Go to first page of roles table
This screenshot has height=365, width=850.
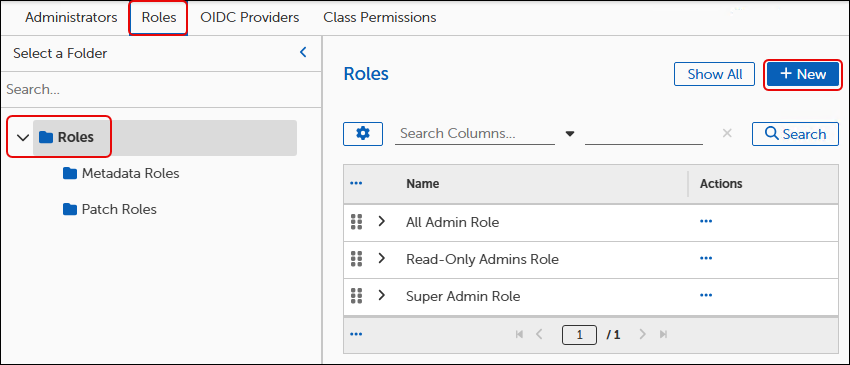[519, 335]
